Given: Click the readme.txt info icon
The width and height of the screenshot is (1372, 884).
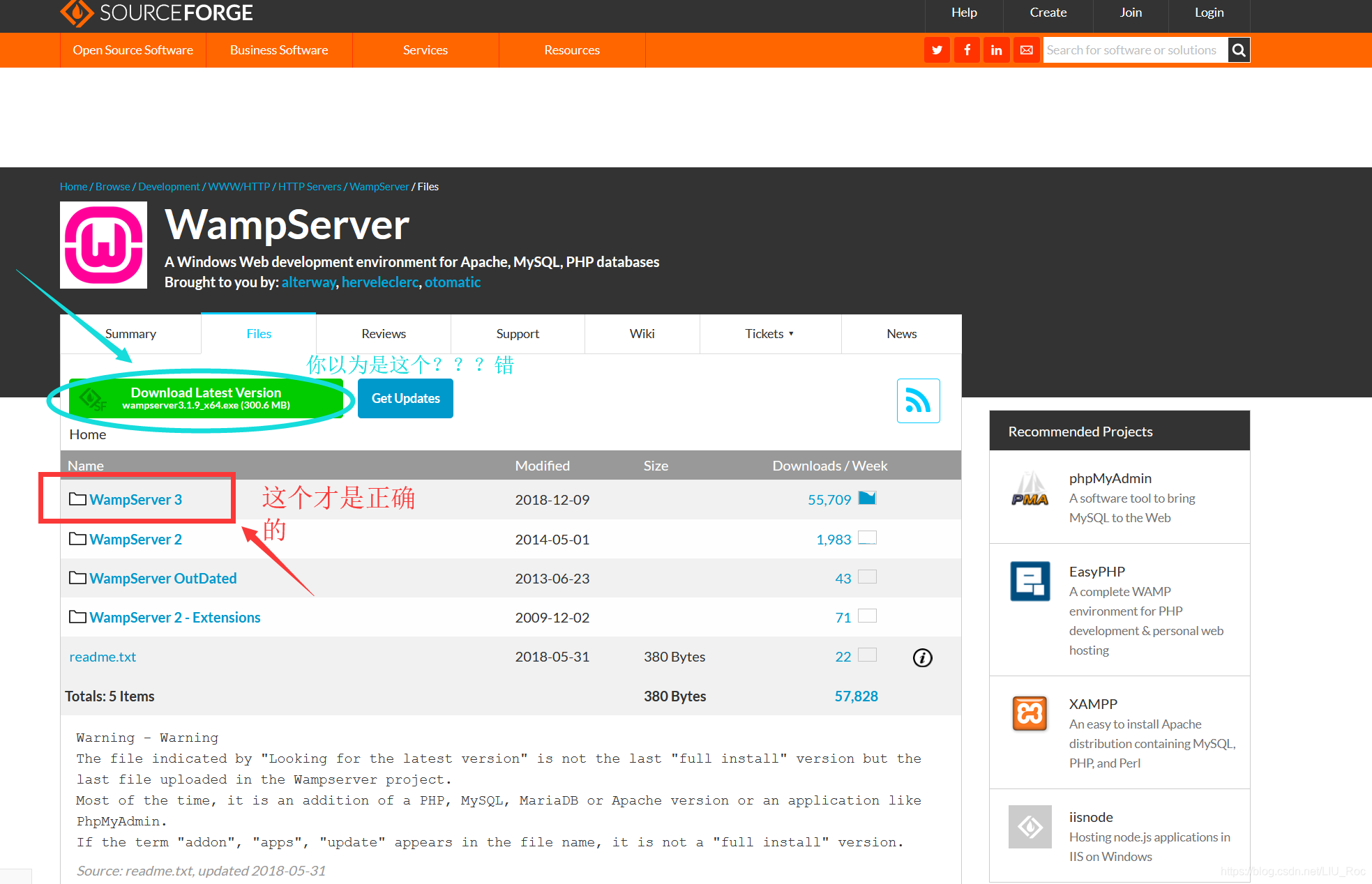Looking at the screenshot, I should pyautogui.click(x=922, y=657).
